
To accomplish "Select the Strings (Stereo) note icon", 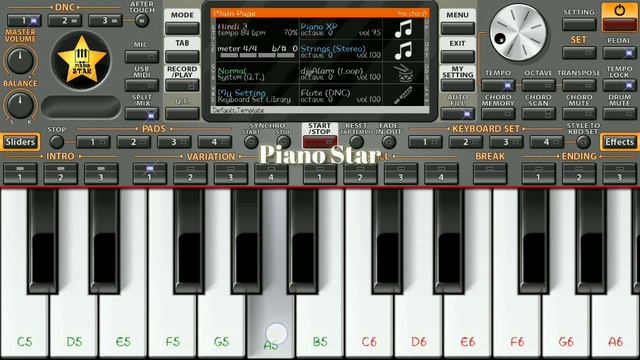I will click(403, 51).
